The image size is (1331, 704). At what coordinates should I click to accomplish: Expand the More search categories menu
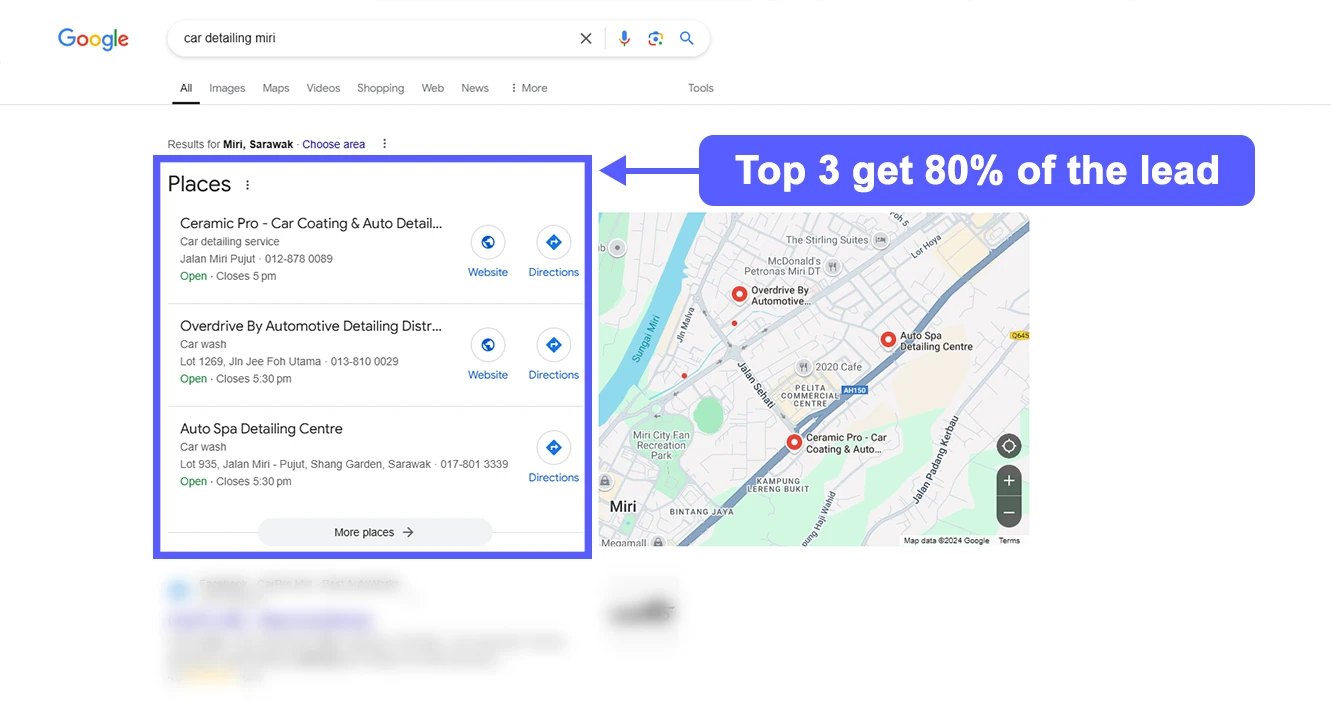pos(528,88)
